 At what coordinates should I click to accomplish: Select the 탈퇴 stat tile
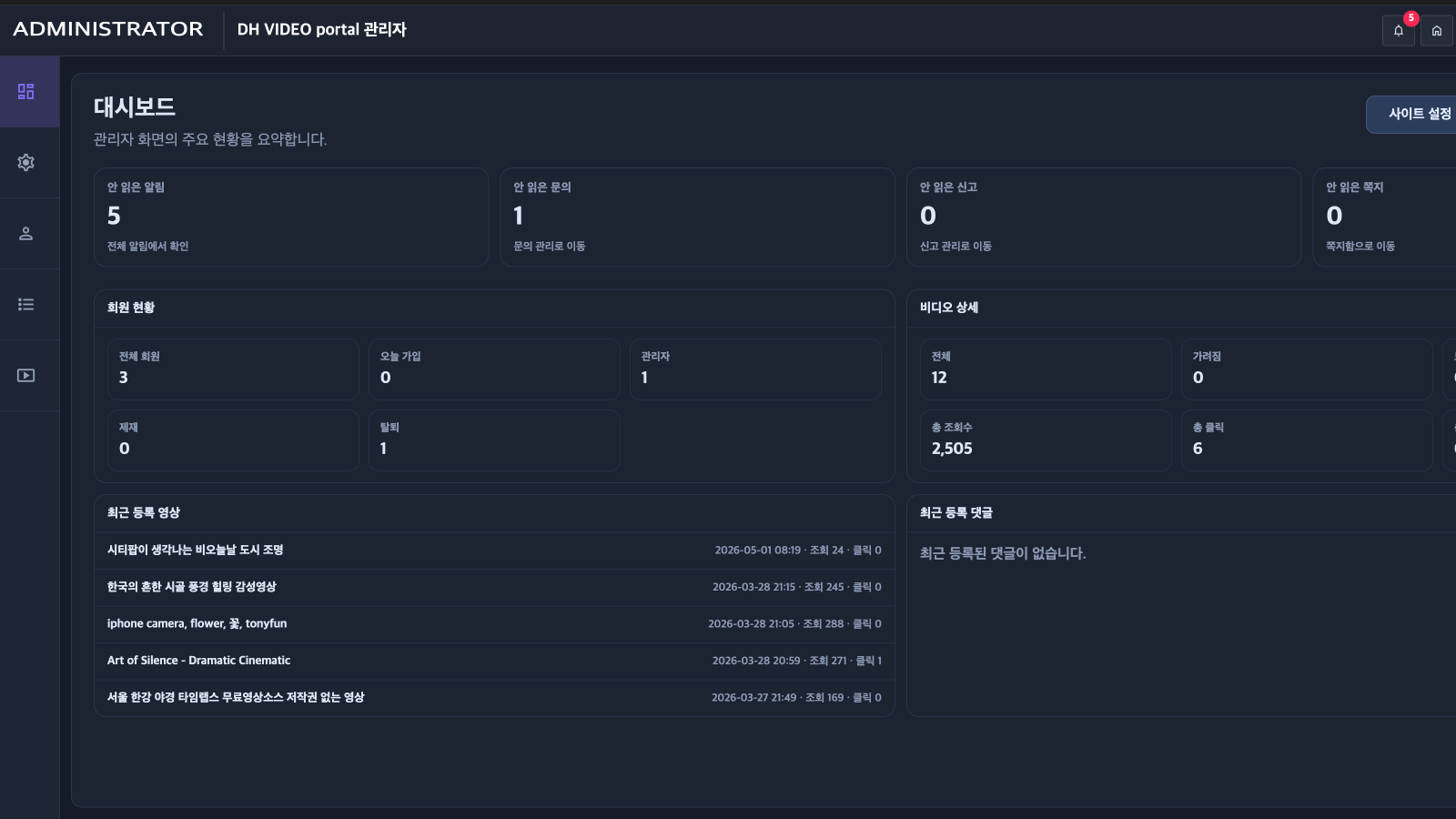494,440
